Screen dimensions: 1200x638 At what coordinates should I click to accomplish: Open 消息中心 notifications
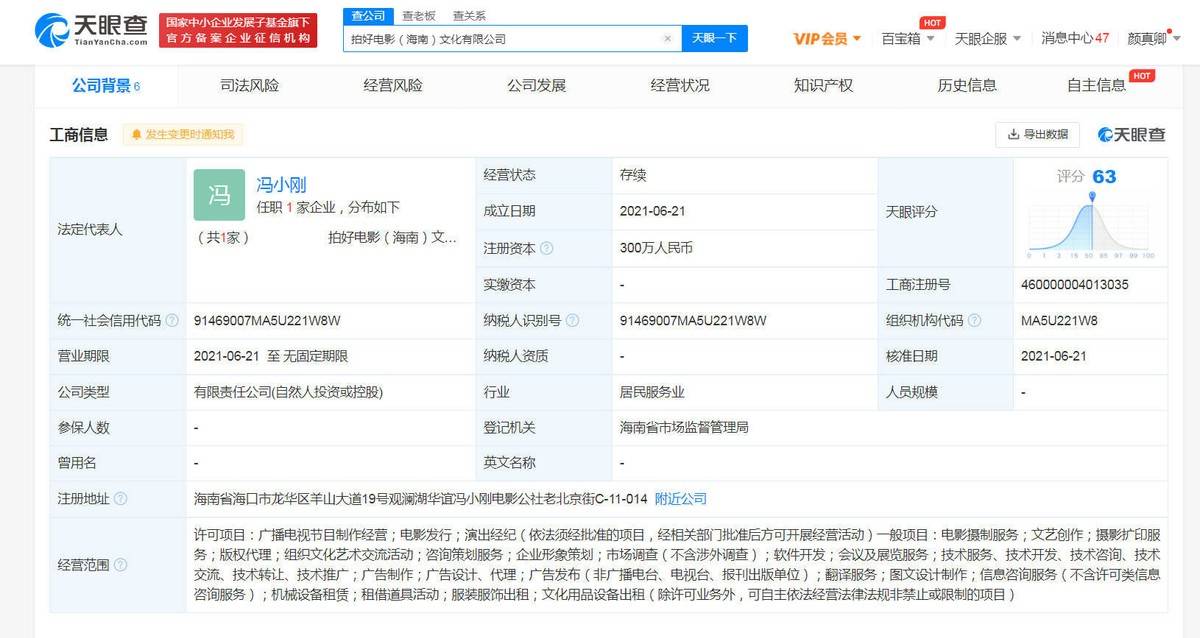1075,38
